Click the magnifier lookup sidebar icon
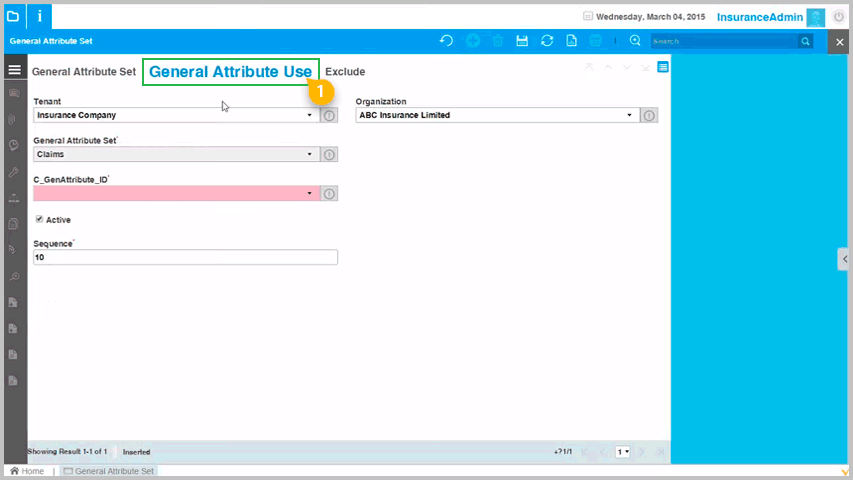The height and width of the screenshot is (480, 853). pyautogui.click(x=14, y=277)
